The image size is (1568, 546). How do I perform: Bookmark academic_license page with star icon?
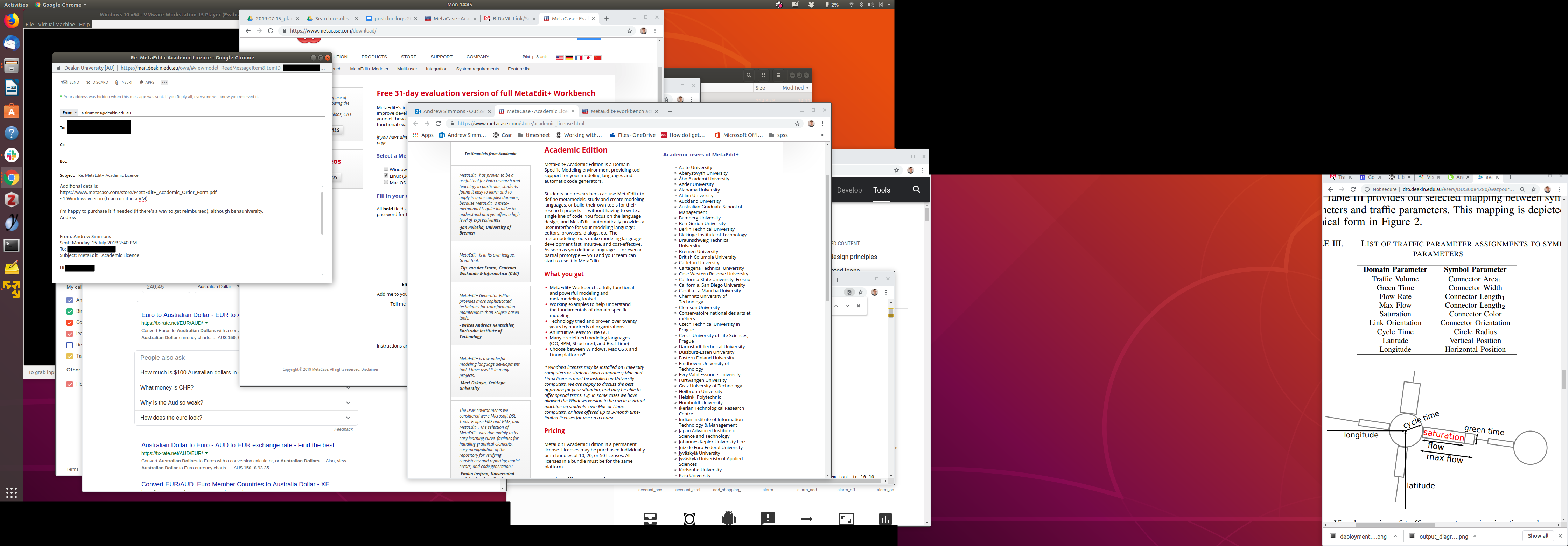tap(797, 124)
